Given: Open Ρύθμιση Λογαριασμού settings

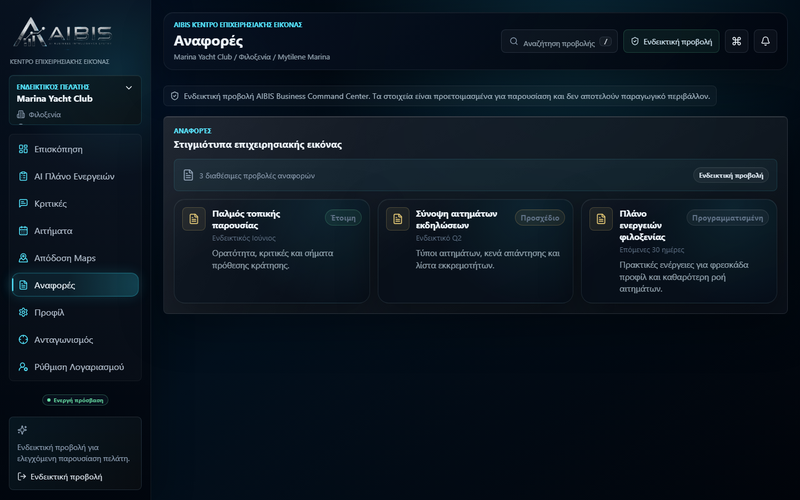Looking at the screenshot, I should pyautogui.click(x=75, y=367).
